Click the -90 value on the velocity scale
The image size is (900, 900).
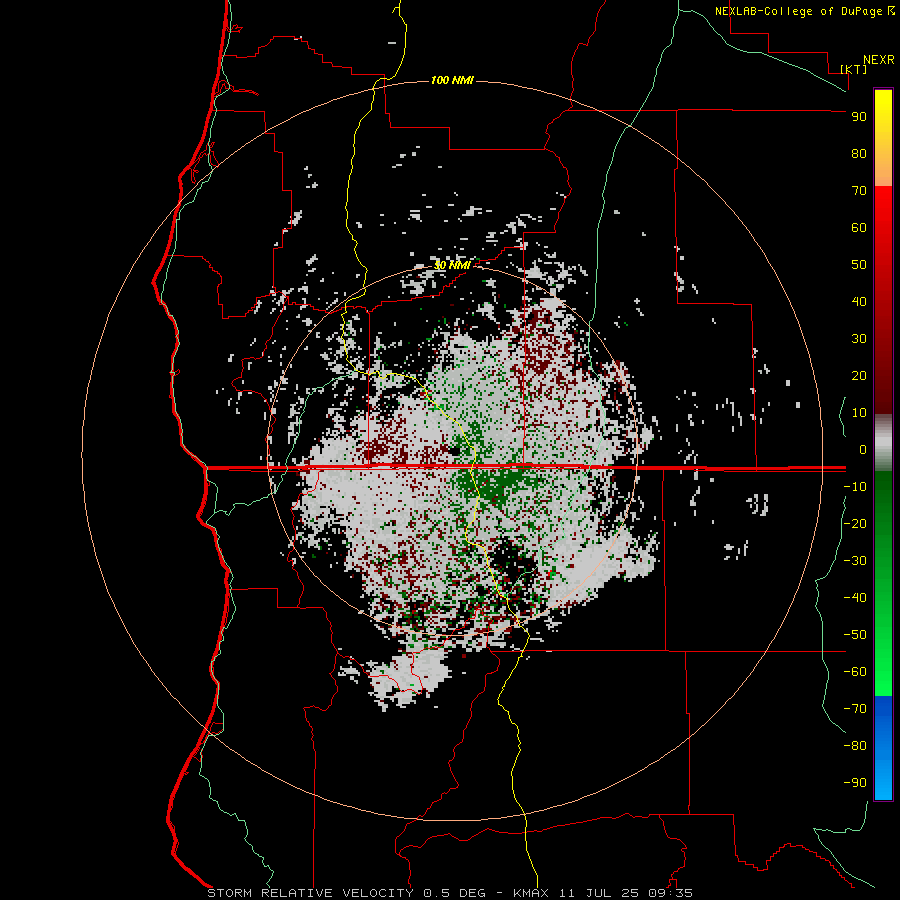pos(855,783)
